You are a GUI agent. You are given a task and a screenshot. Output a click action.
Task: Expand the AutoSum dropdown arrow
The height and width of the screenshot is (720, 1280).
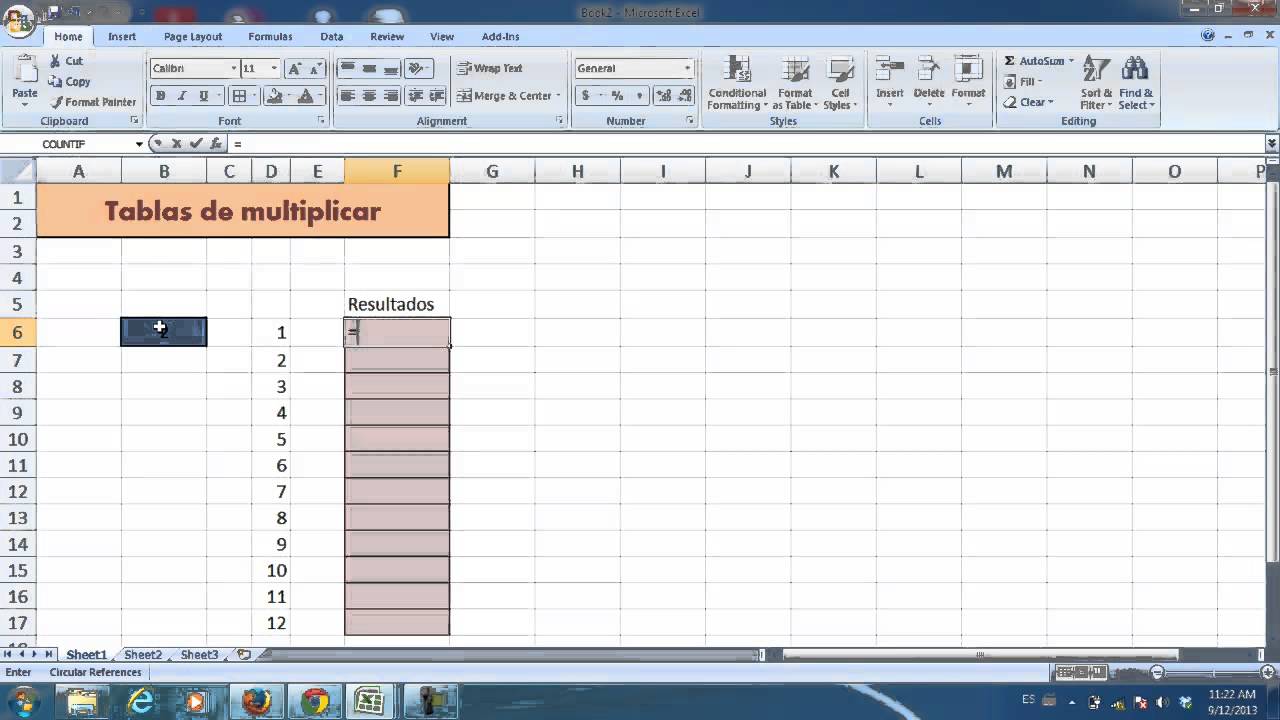1071,61
